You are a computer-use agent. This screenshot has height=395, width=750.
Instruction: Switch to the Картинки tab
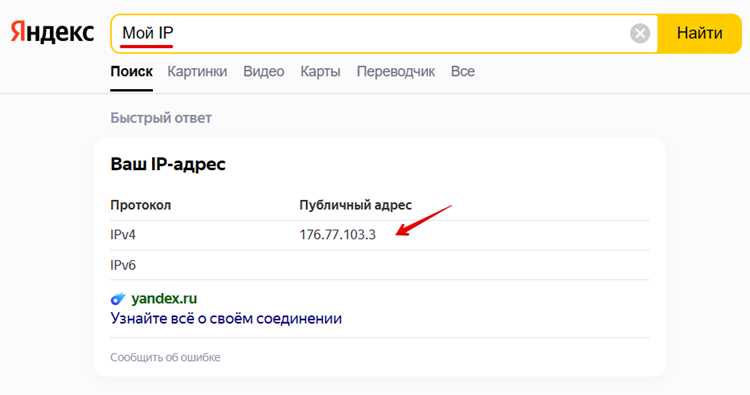197,72
